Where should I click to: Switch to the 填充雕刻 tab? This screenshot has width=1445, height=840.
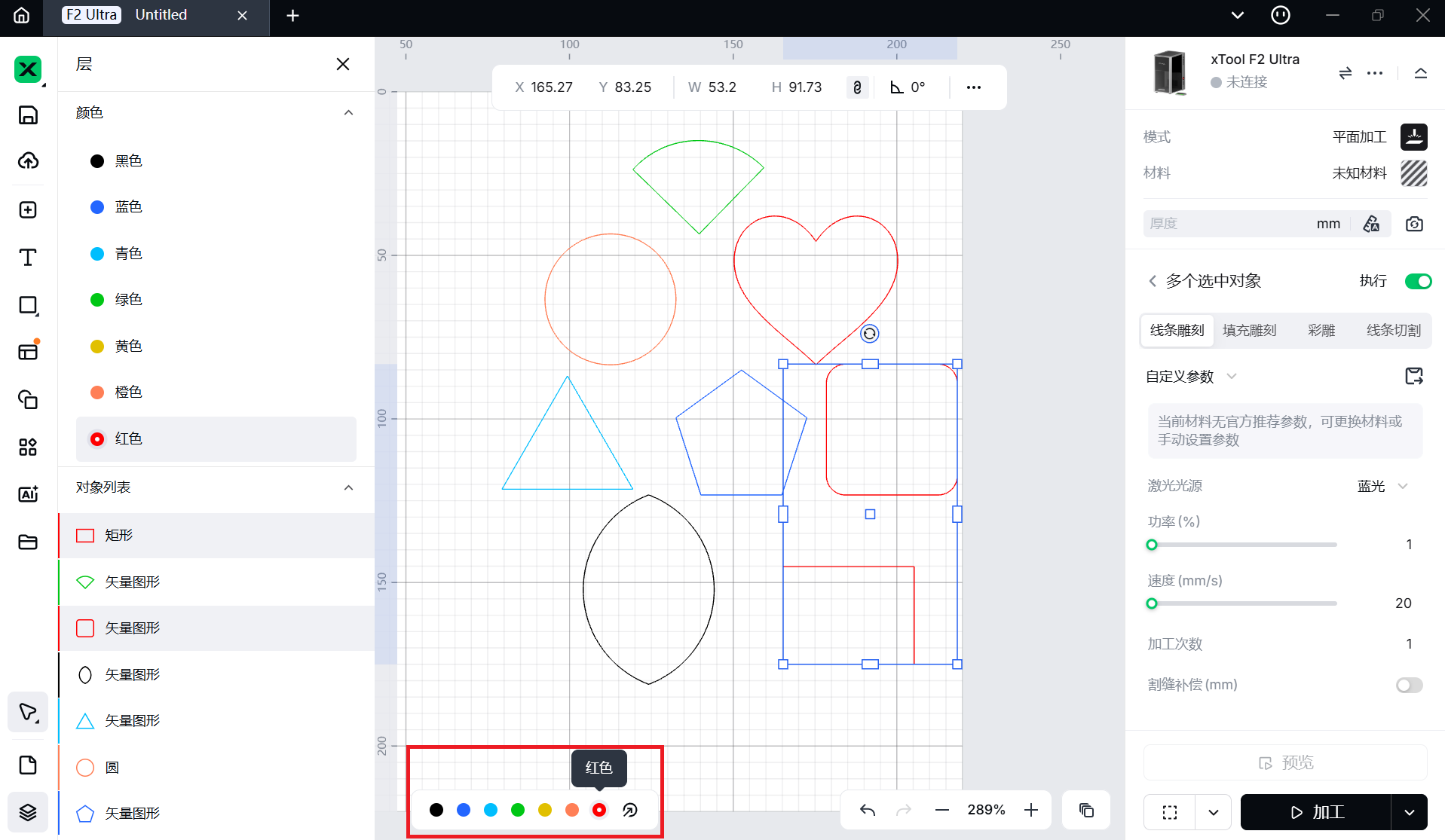pyautogui.click(x=1249, y=330)
